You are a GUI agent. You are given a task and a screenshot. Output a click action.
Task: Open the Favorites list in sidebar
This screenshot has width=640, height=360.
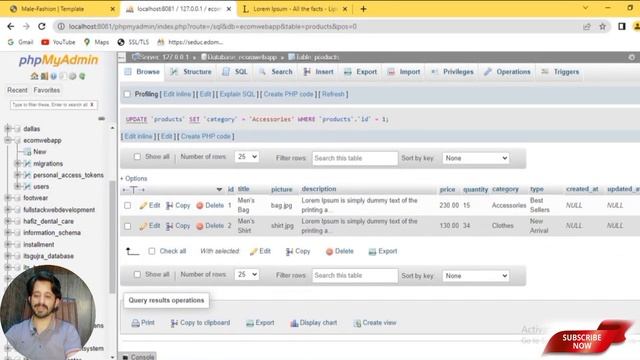[47, 90]
